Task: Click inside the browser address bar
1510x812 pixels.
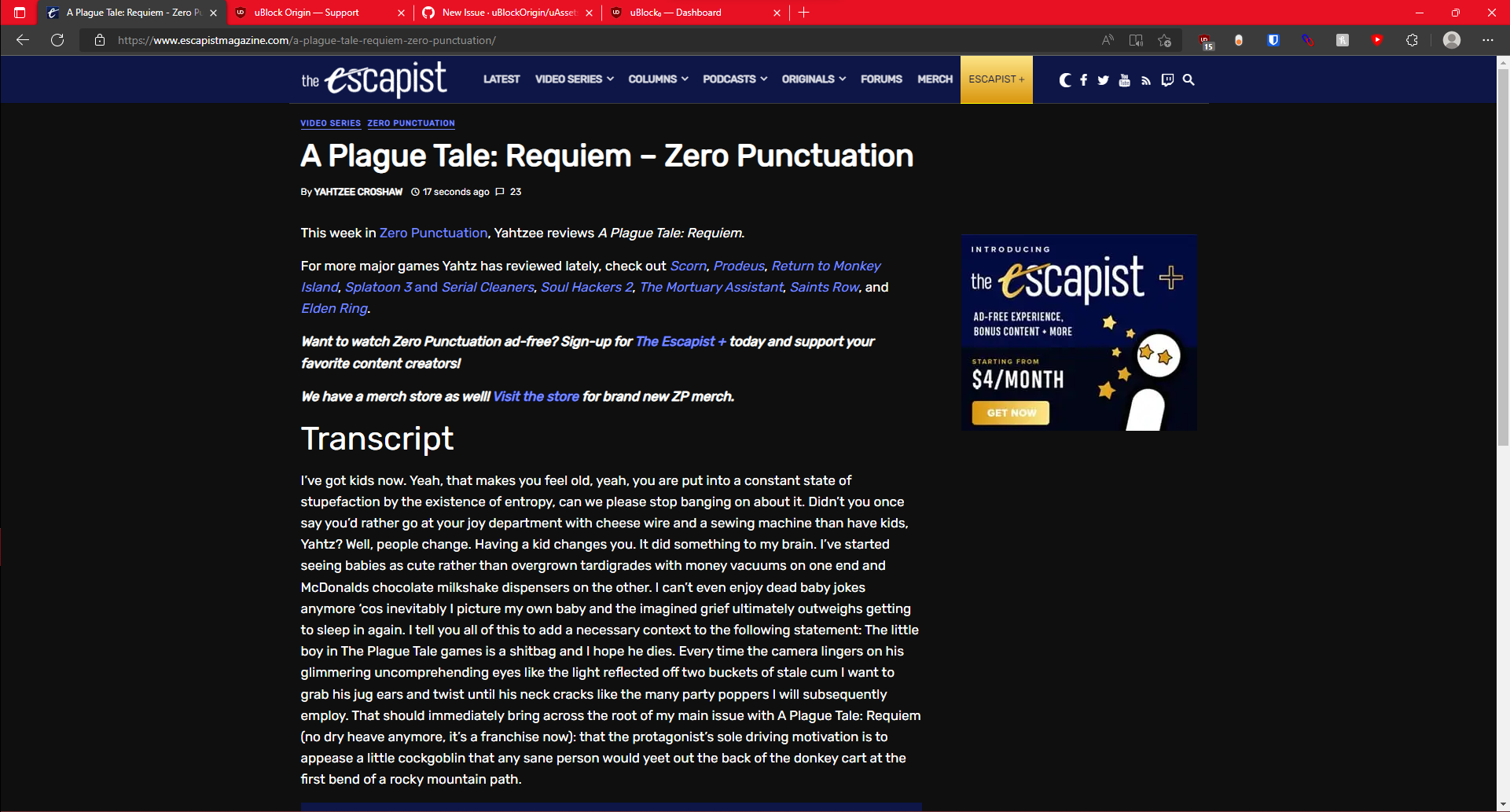Action: tap(314, 40)
